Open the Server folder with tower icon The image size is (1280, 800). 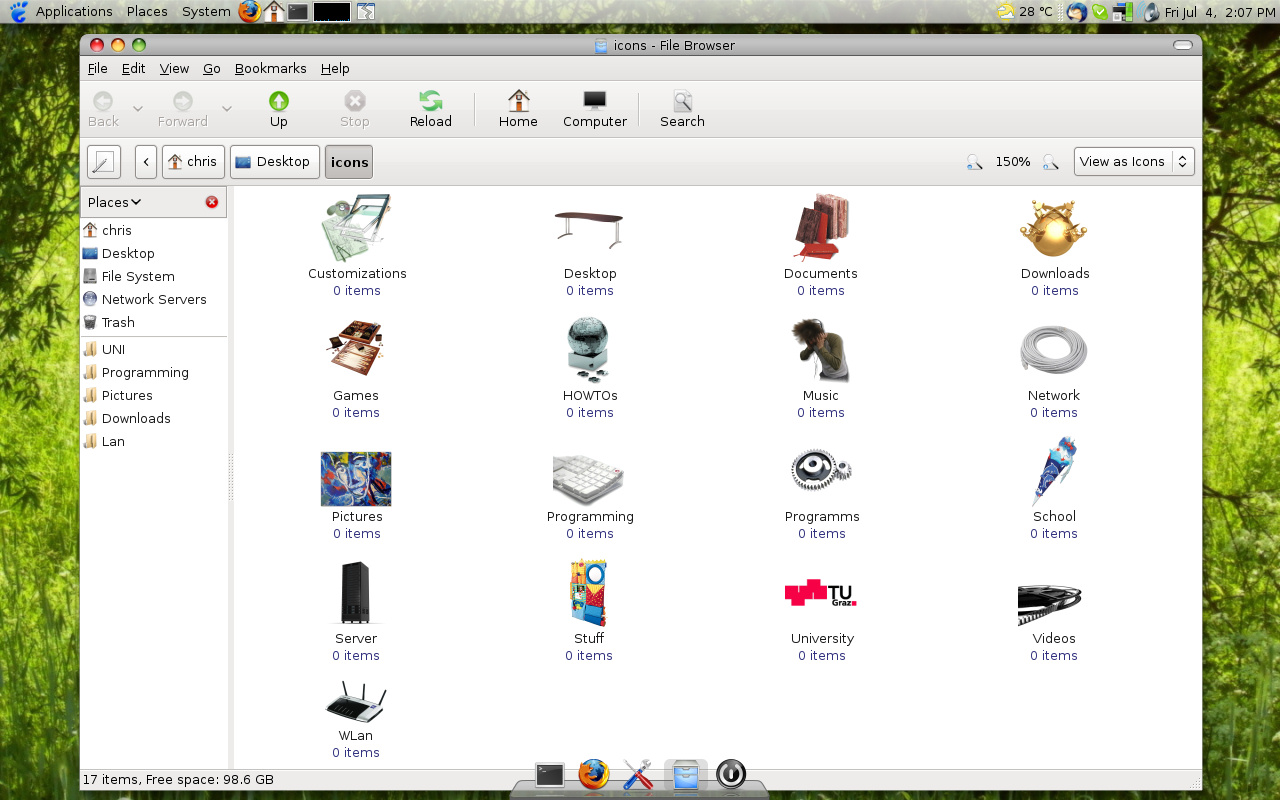[356, 593]
